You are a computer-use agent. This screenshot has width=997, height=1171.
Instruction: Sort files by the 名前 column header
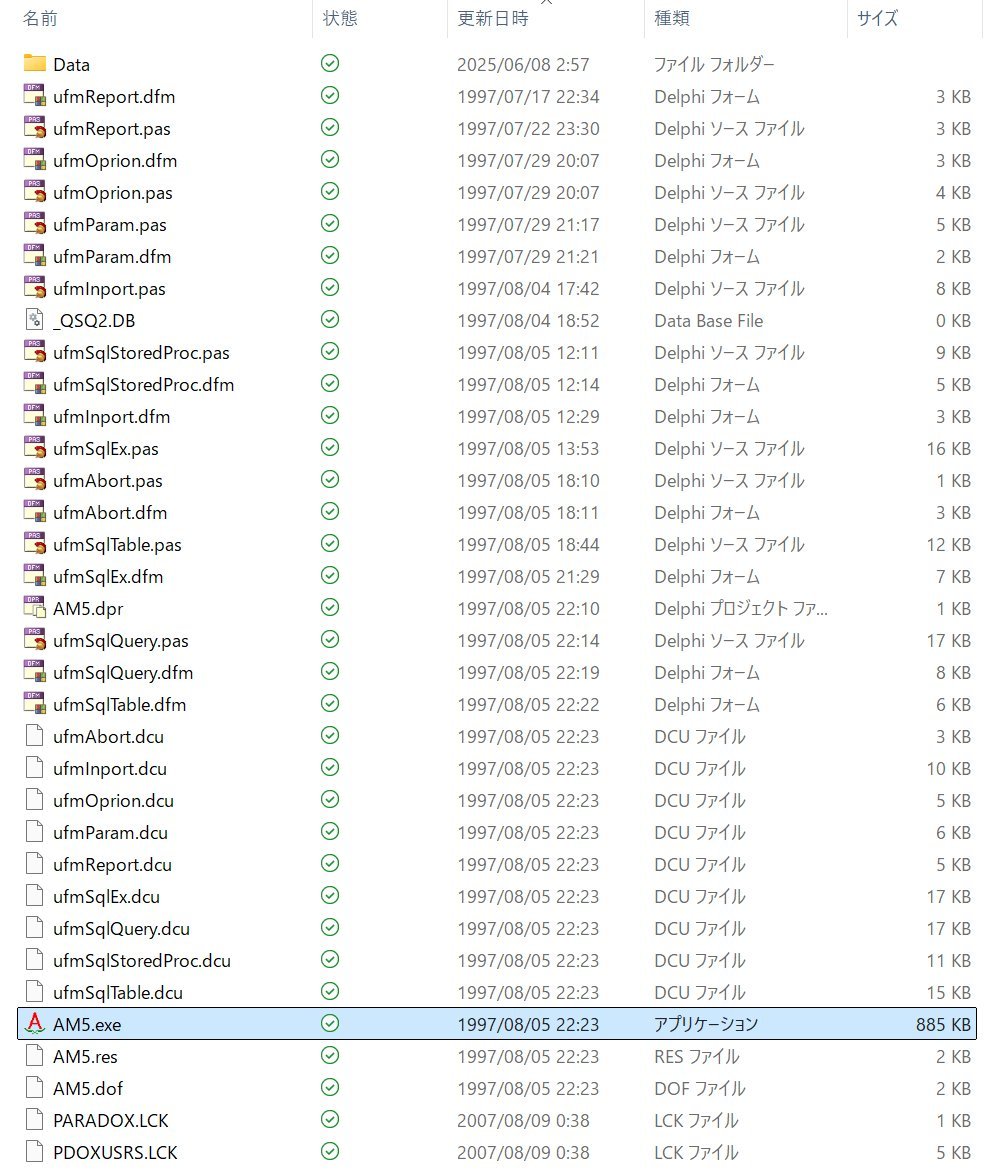(x=40, y=18)
